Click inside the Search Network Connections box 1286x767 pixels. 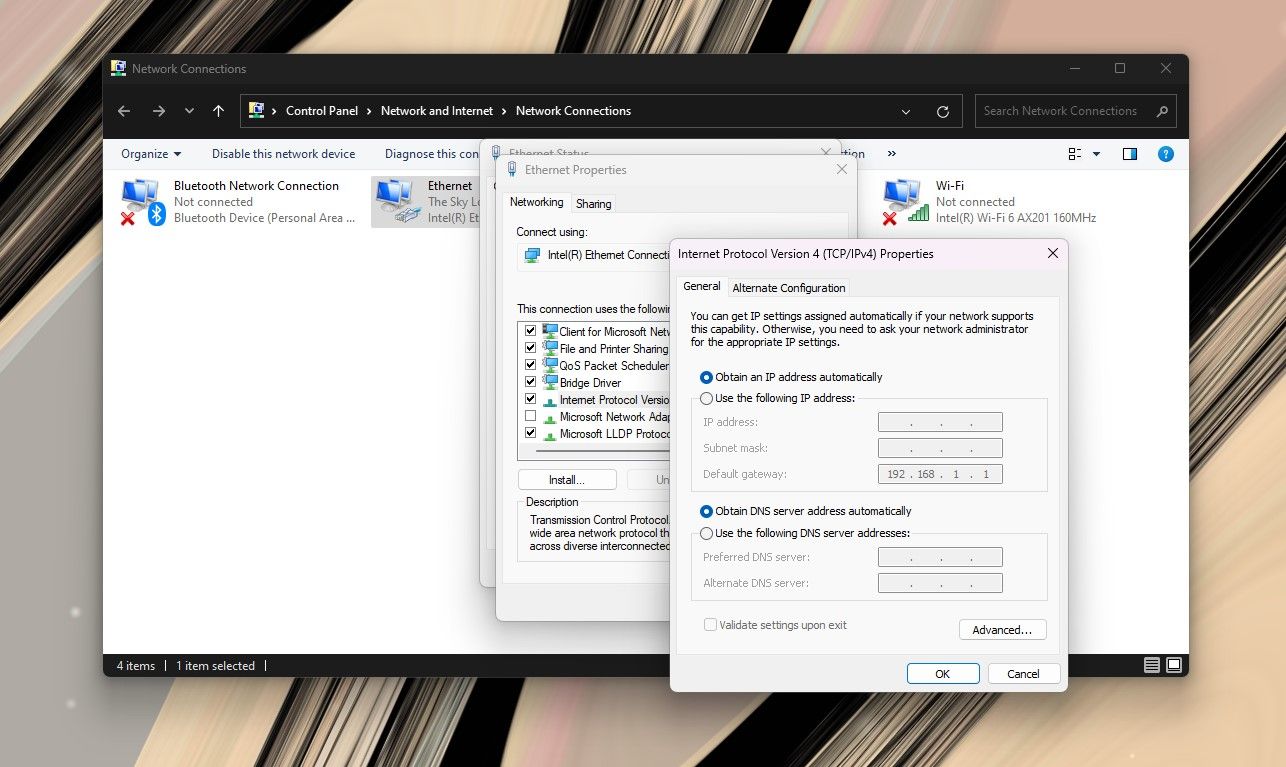pyautogui.click(x=1060, y=111)
